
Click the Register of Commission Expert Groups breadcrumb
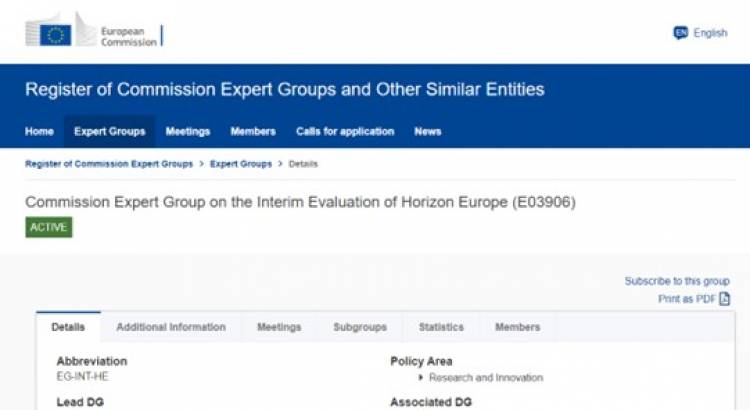[109, 164]
